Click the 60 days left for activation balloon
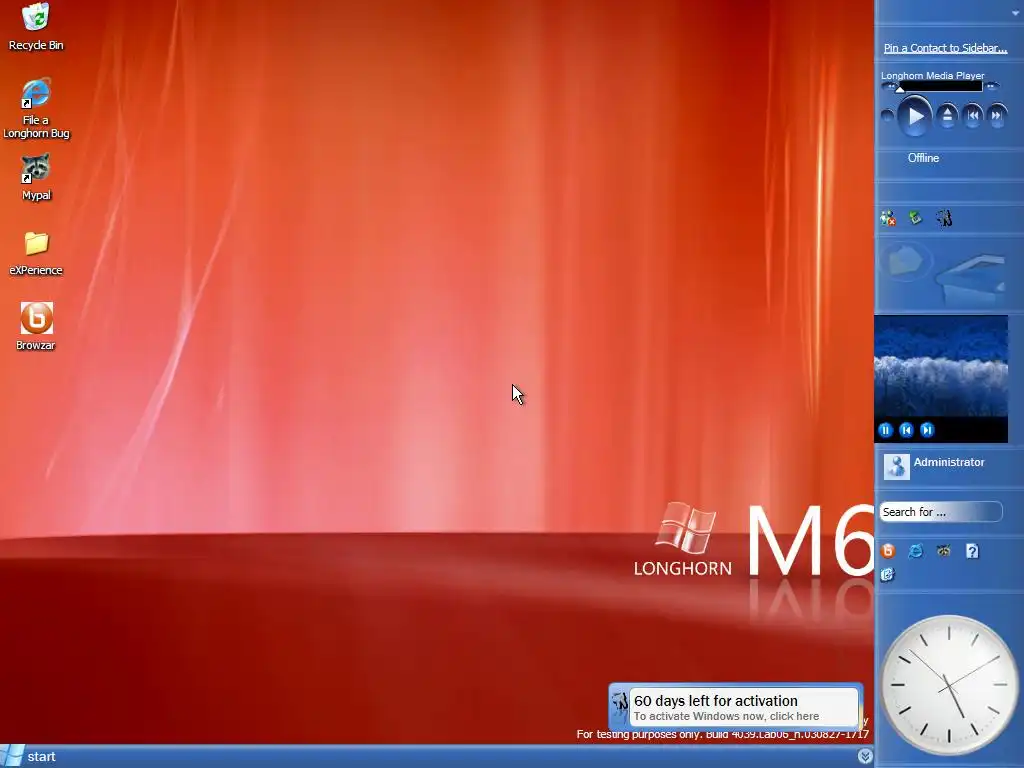This screenshot has width=1024, height=768. [x=736, y=707]
